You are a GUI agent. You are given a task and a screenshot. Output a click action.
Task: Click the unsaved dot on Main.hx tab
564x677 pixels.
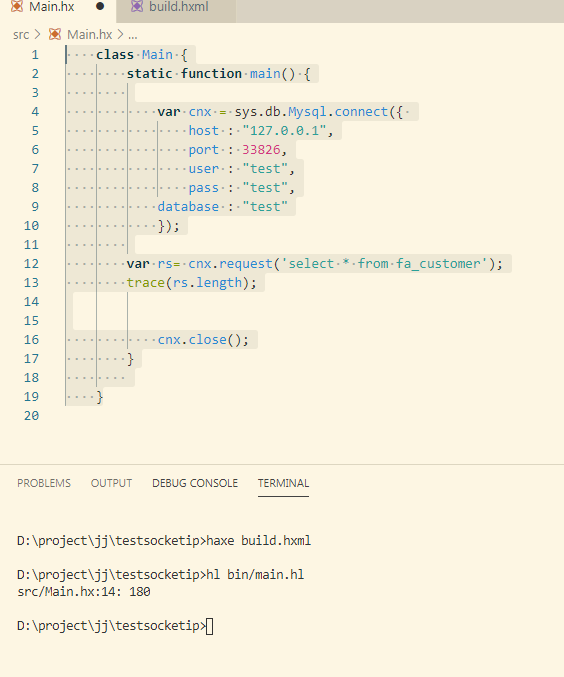(100, 6)
